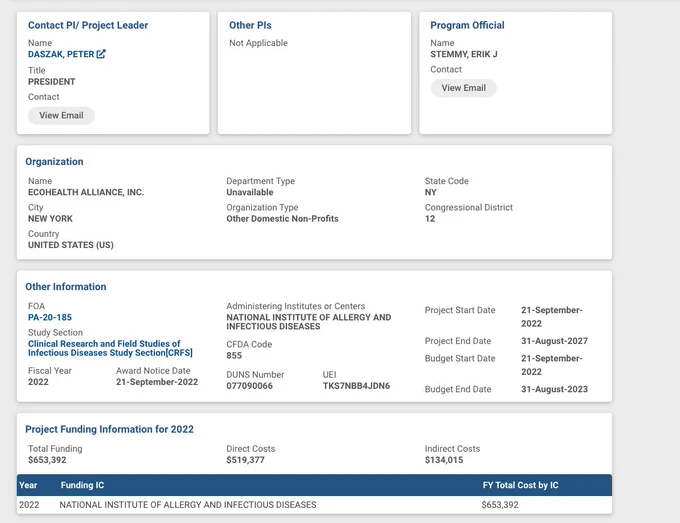Click the Year column header

click(28, 485)
